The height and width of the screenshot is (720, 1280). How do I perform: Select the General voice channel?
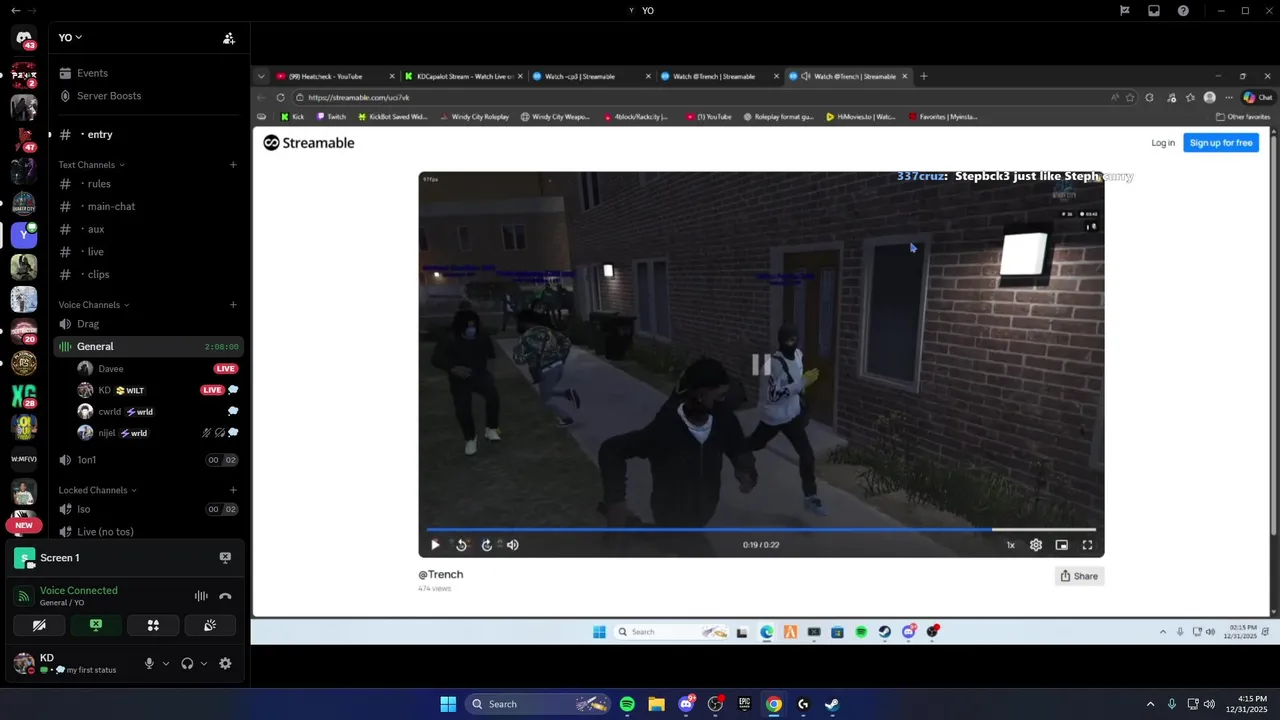point(148,346)
